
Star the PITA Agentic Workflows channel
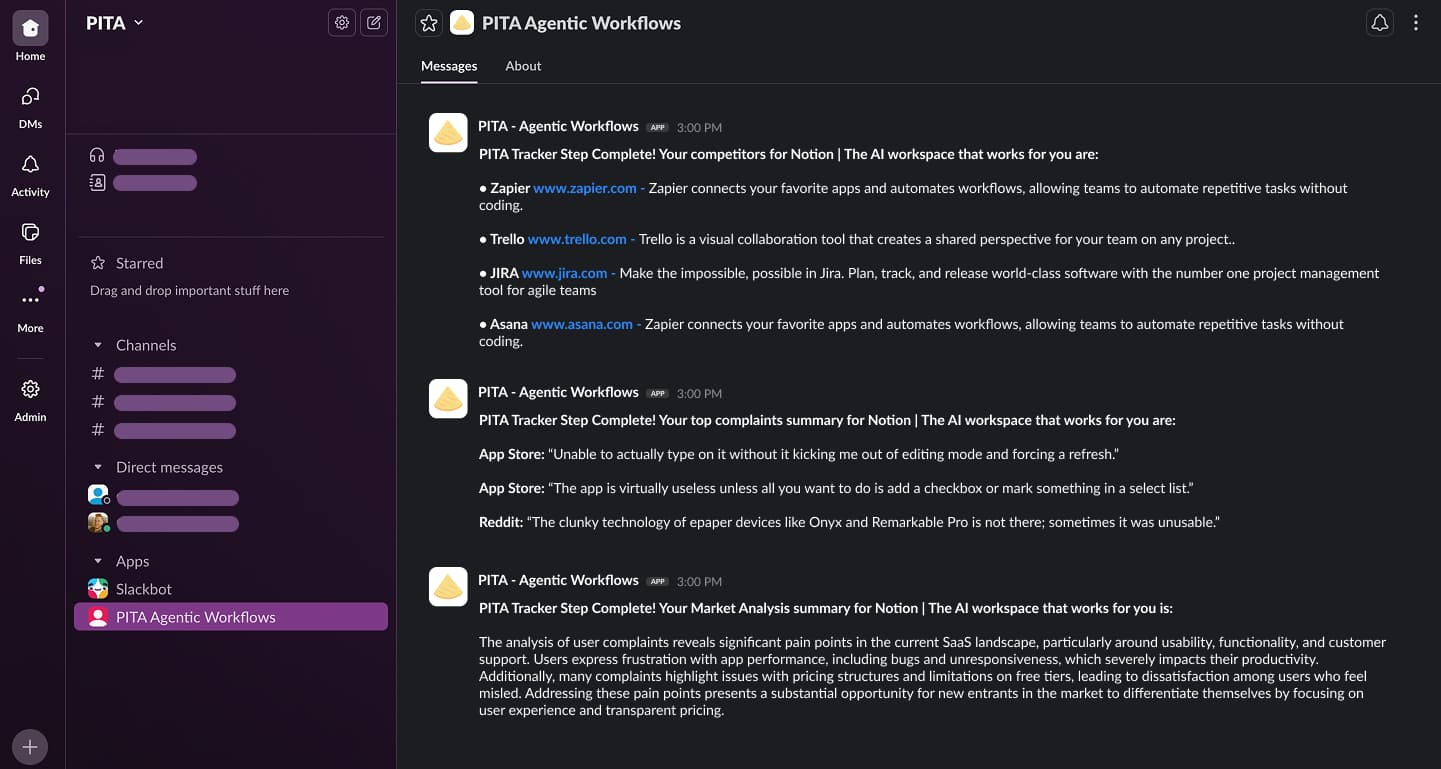click(x=429, y=22)
